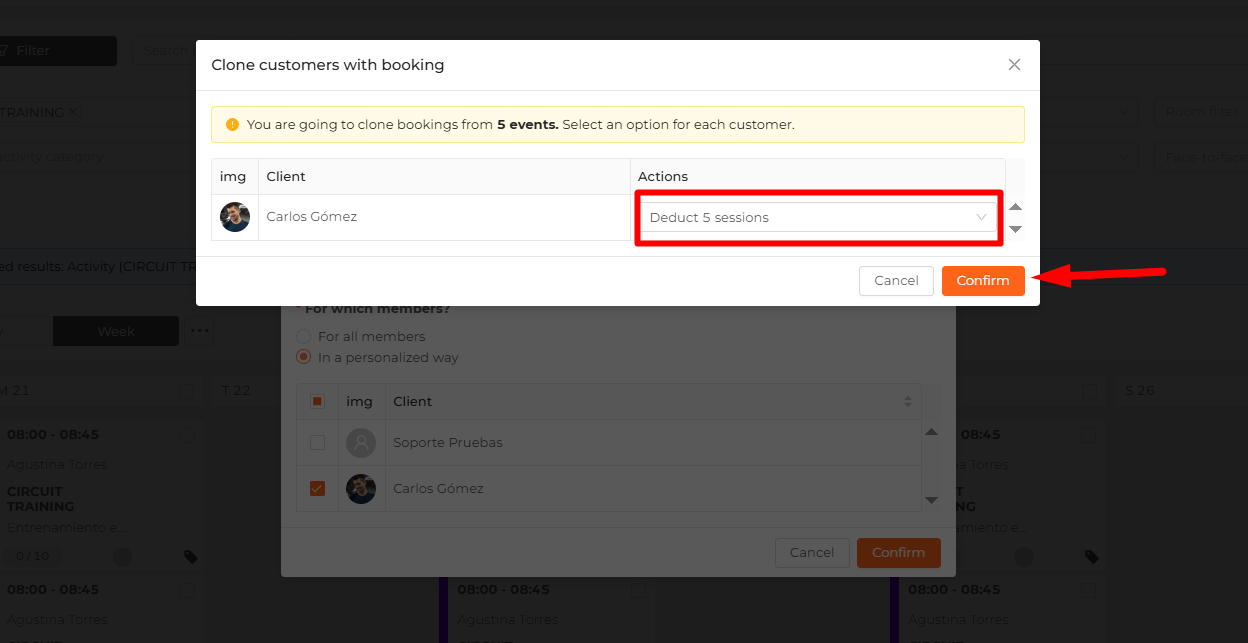Click the T 22 day header label

tap(236, 391)
